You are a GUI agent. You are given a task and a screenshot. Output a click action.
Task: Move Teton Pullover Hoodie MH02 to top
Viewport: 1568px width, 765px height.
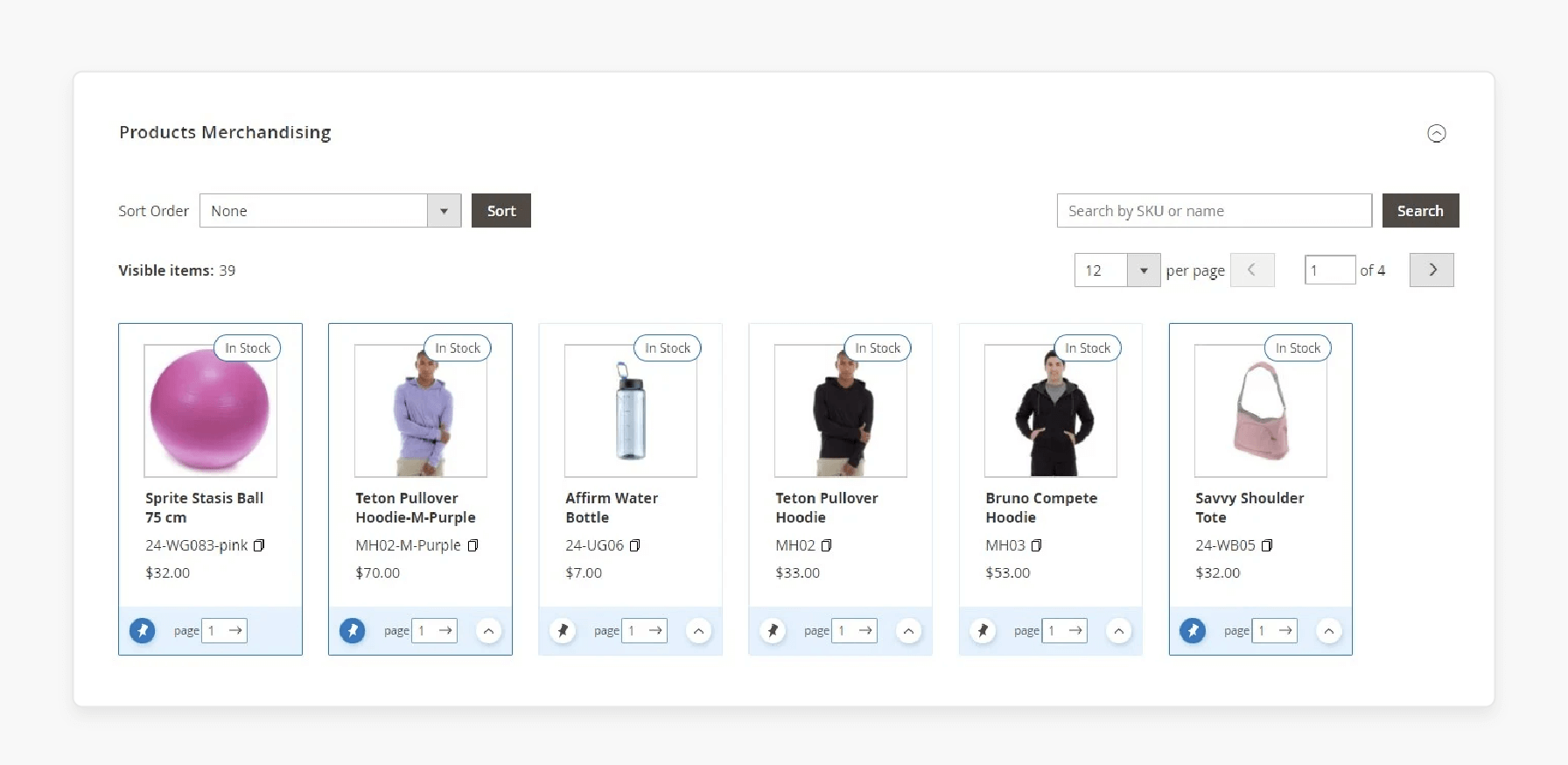pyautogui.click(x=909, y=630)
